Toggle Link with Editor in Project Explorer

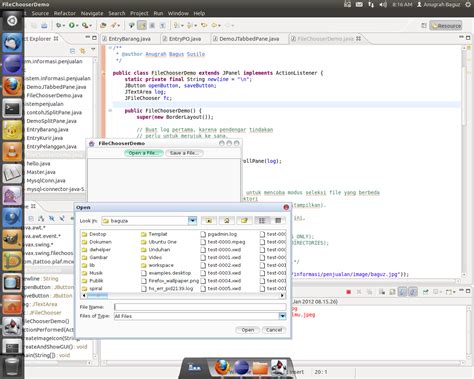(x=82, y=51)
